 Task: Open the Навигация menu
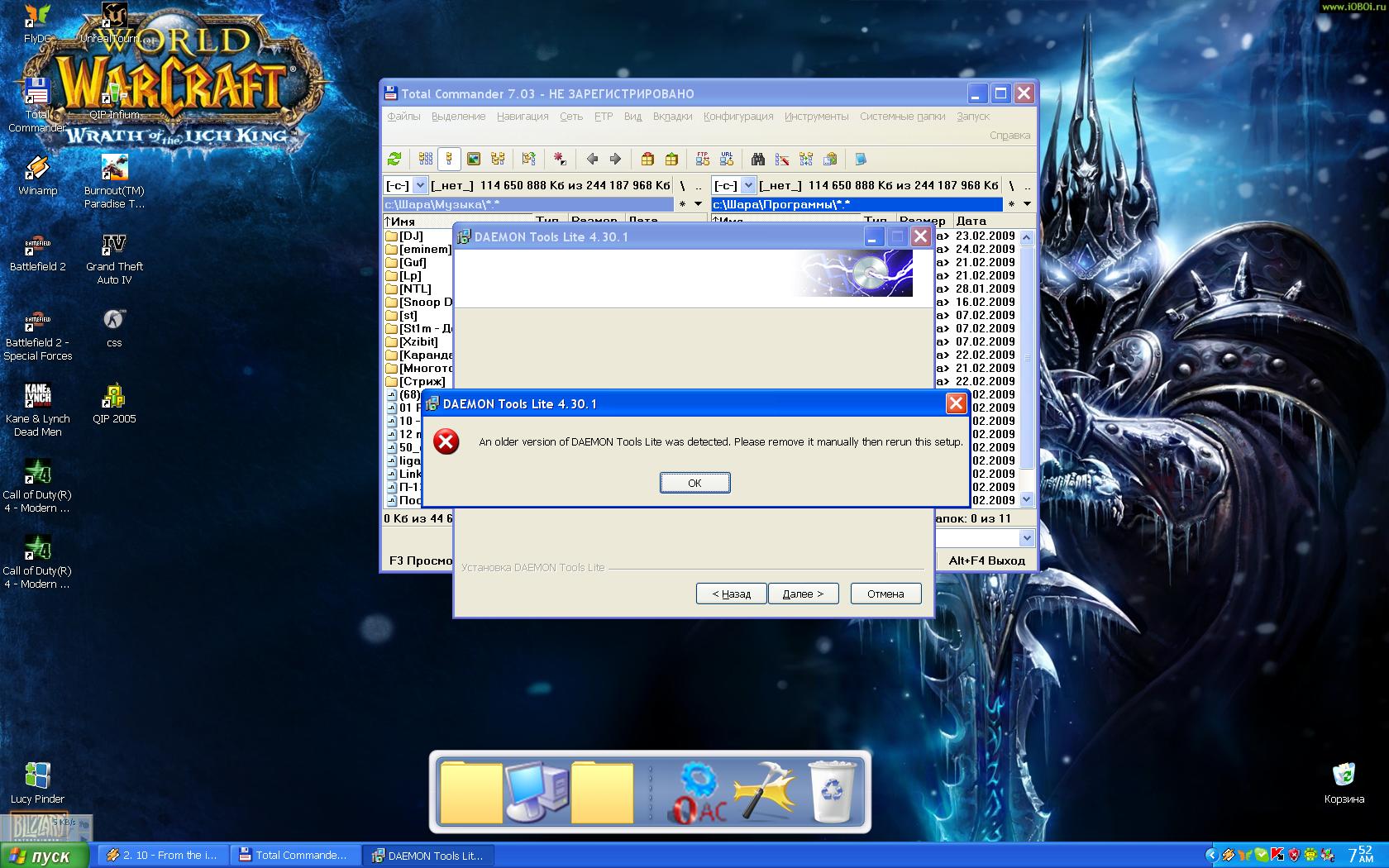coord(523,117)
